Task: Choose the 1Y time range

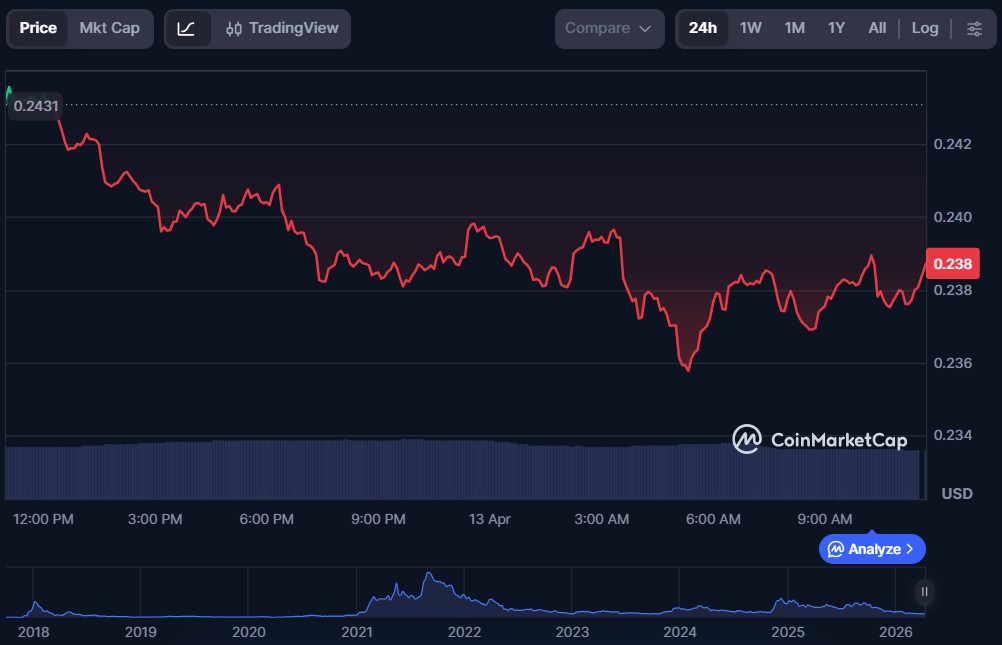Action: pos(836,28)
